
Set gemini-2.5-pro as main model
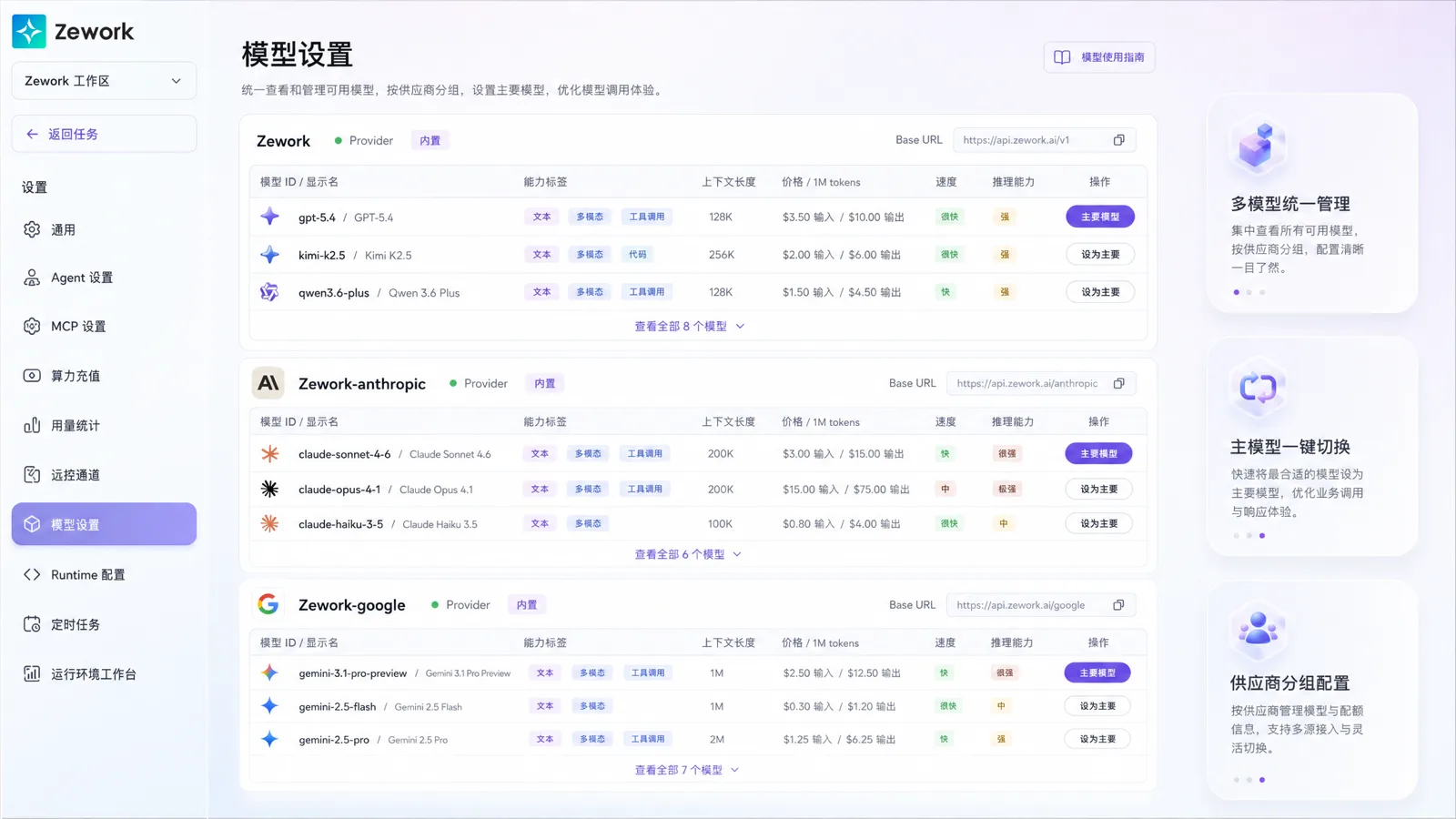(1097, 739)
